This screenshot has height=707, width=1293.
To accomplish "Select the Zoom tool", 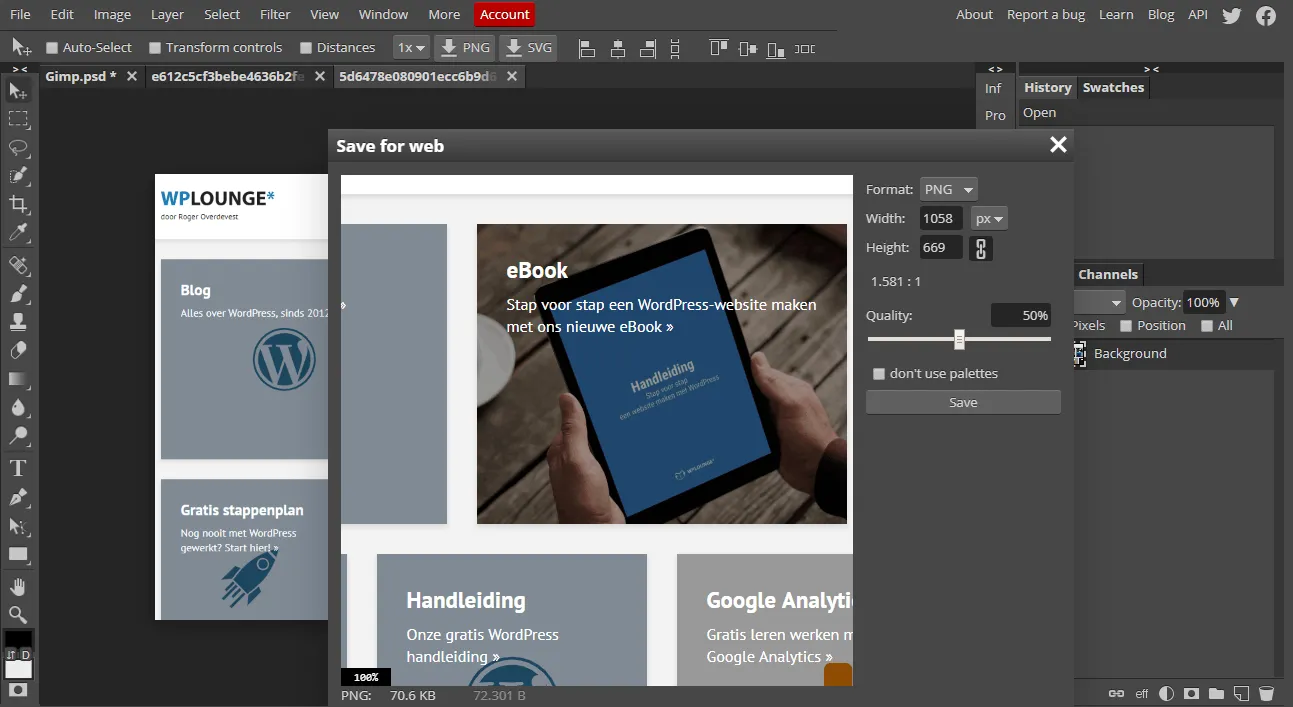I will [x=18, y=614].
